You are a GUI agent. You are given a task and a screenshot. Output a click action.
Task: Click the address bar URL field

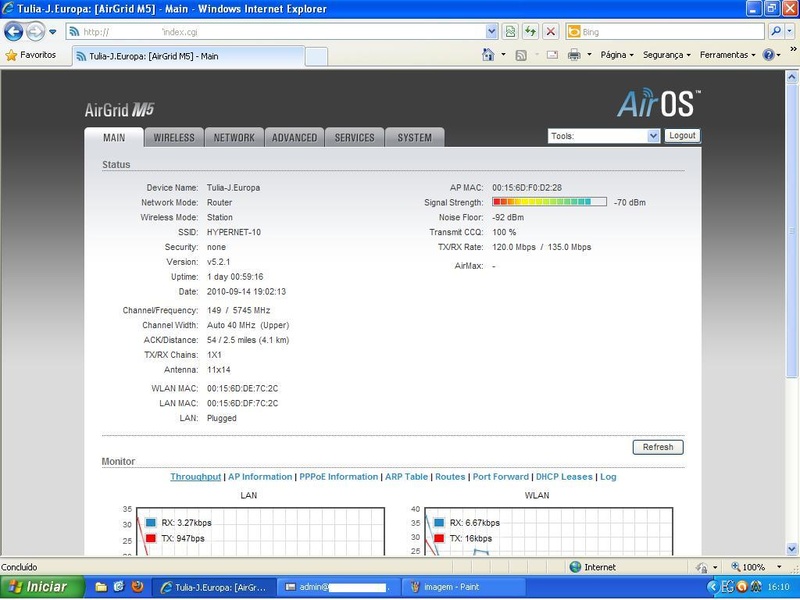click(x=276, y=32)
